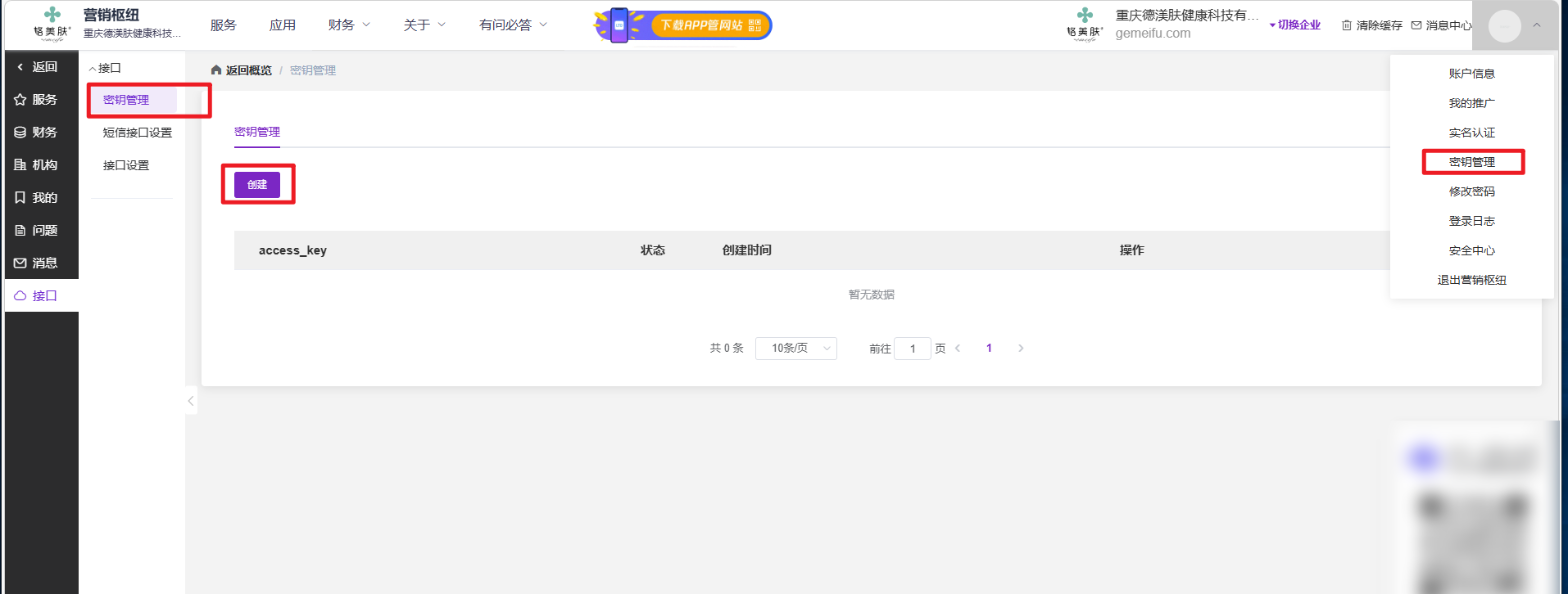Image resolution: width=1568 pixels, height=594 pixels.
Task: Click the user avatar circle
Action: click(1504, 25)
